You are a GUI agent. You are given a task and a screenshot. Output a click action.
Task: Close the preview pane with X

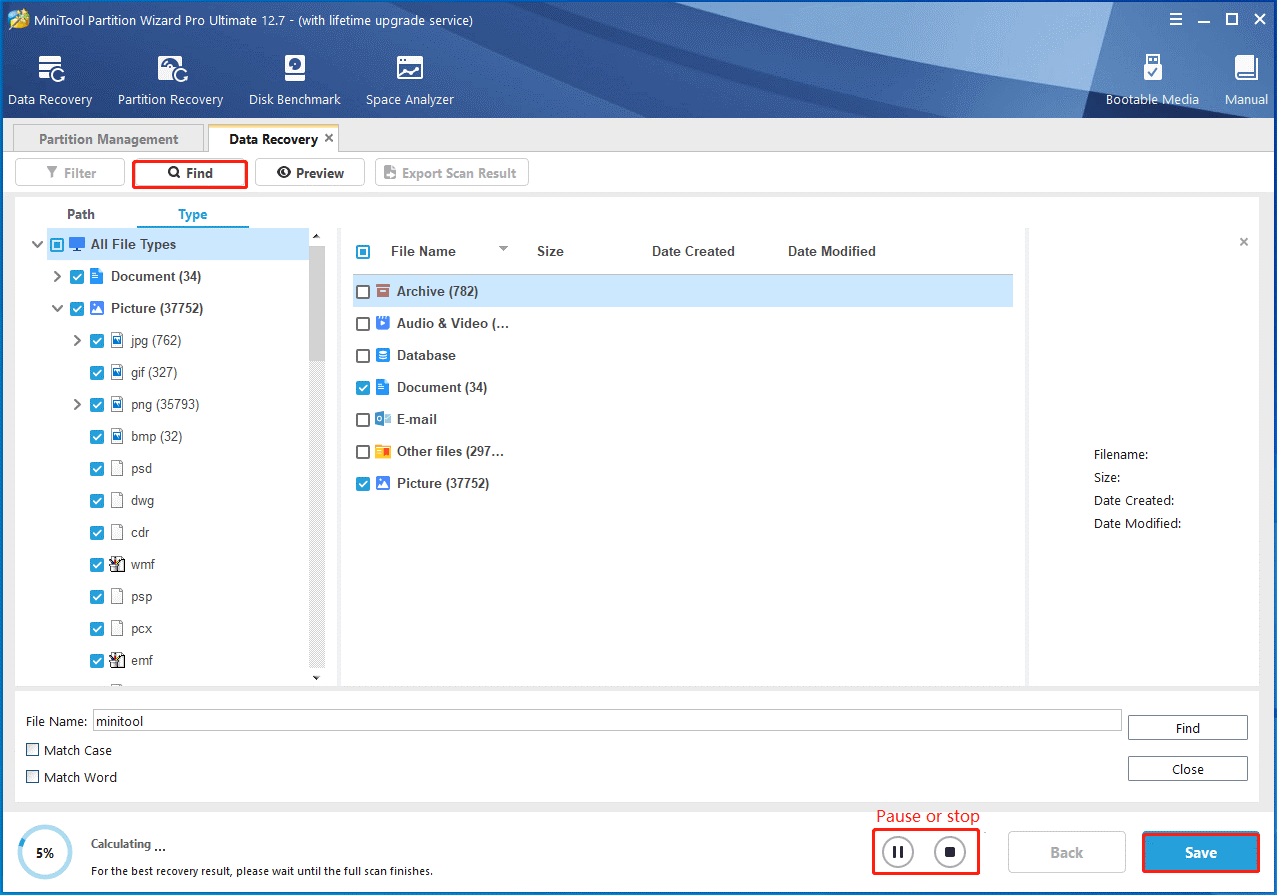1244,242
